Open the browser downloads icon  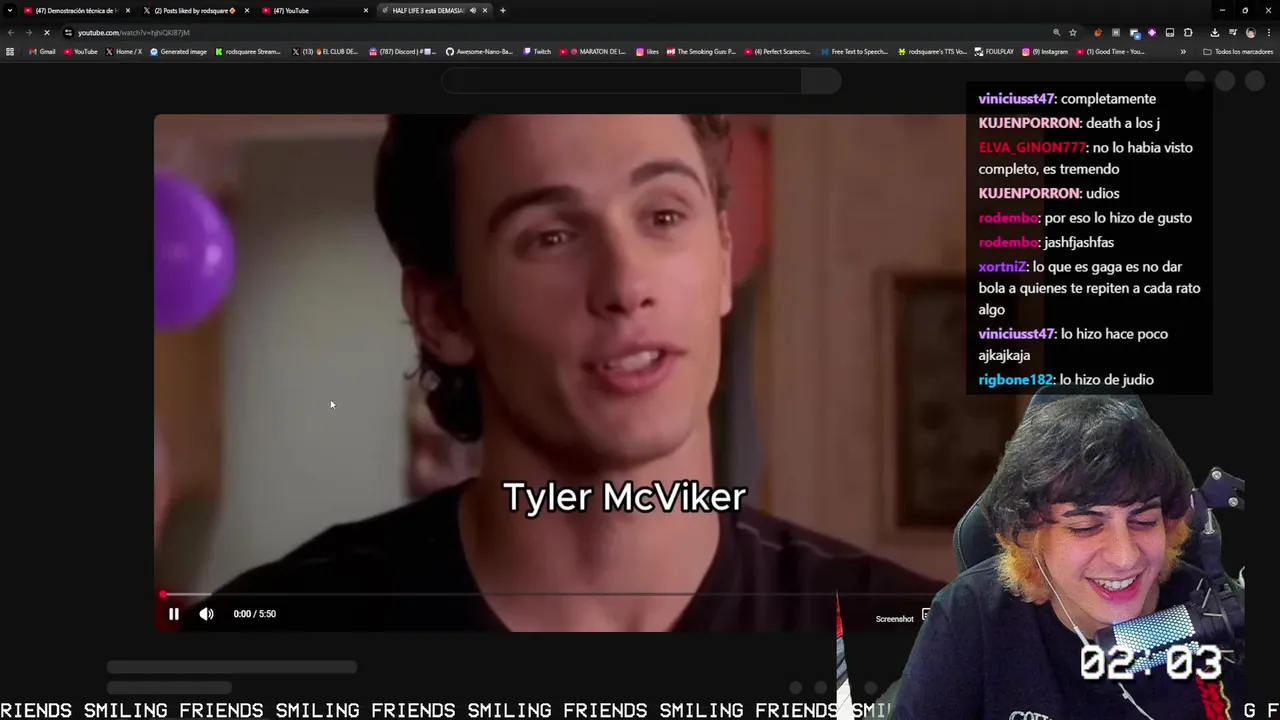tap(1215, 32)
